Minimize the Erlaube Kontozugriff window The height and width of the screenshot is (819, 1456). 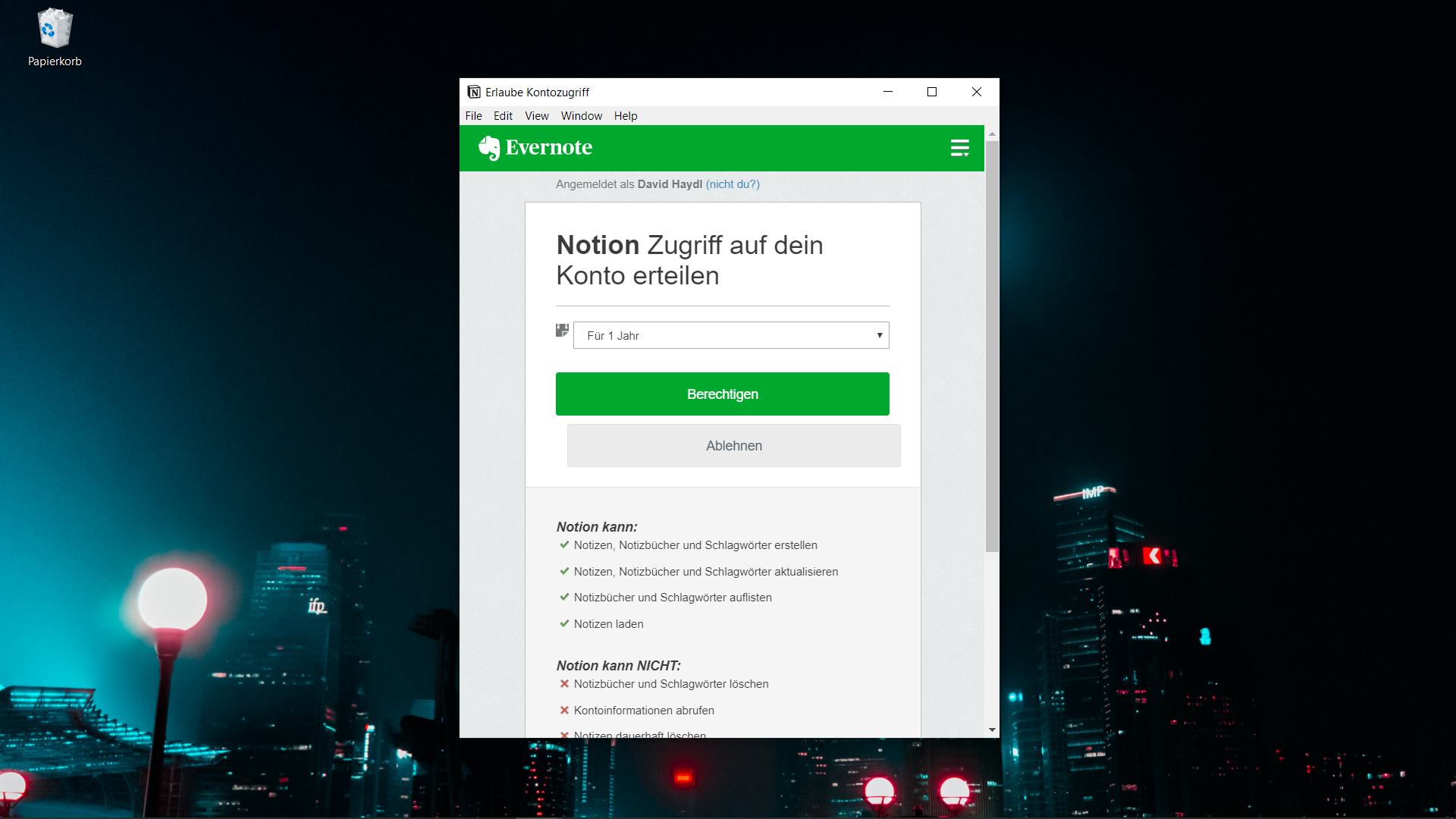coord(888,92)
